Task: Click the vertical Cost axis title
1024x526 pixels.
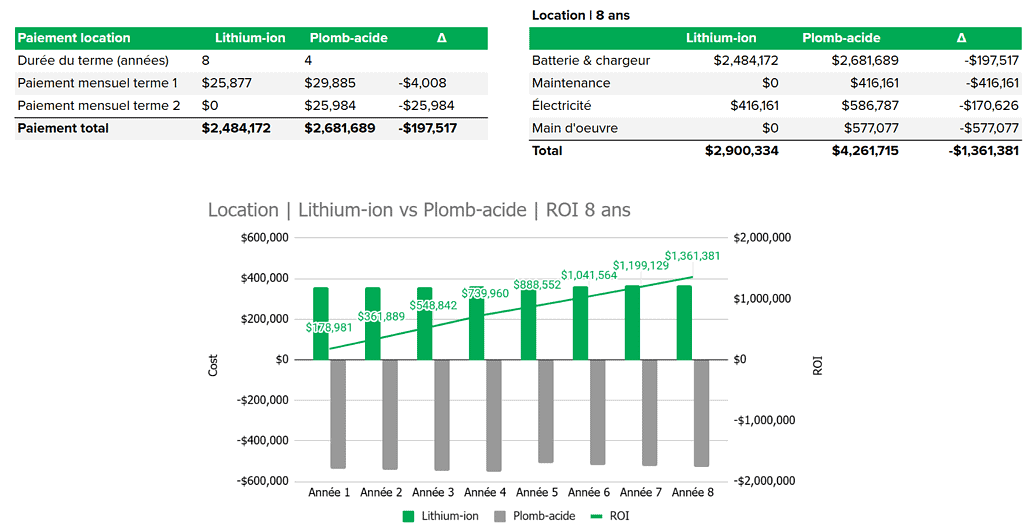Action: pos(213,366)
